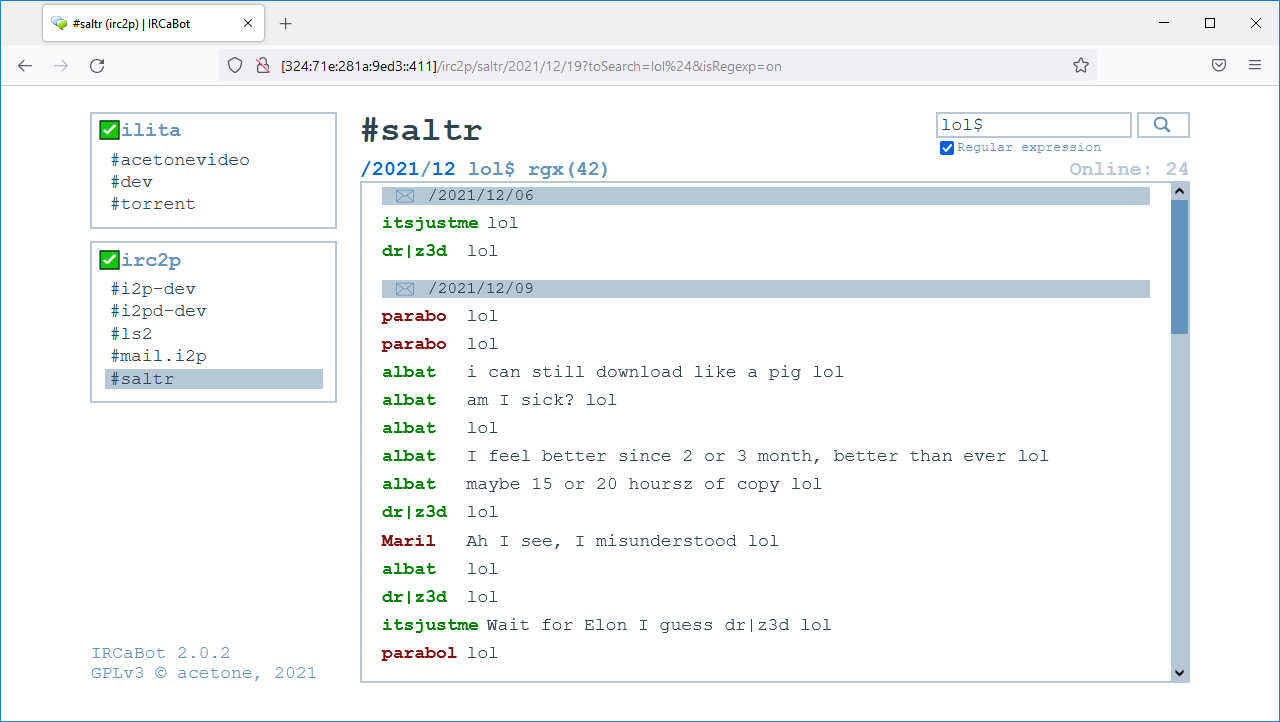
Task: Click the /2021/12 breadcrumb link
Action: click(x=408, y=169)
